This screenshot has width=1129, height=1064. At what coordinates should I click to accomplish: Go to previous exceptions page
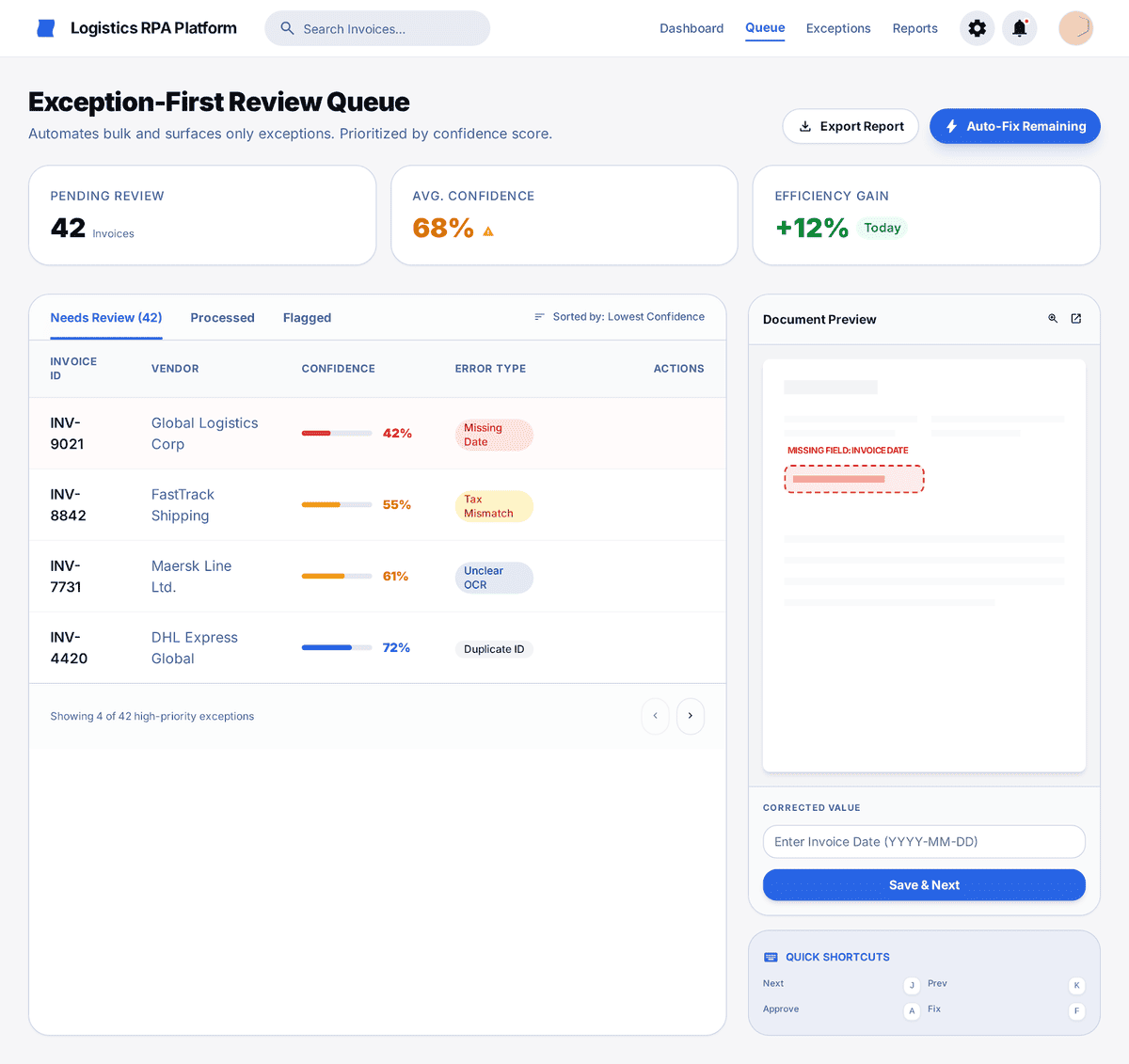[x=655, y=716]
